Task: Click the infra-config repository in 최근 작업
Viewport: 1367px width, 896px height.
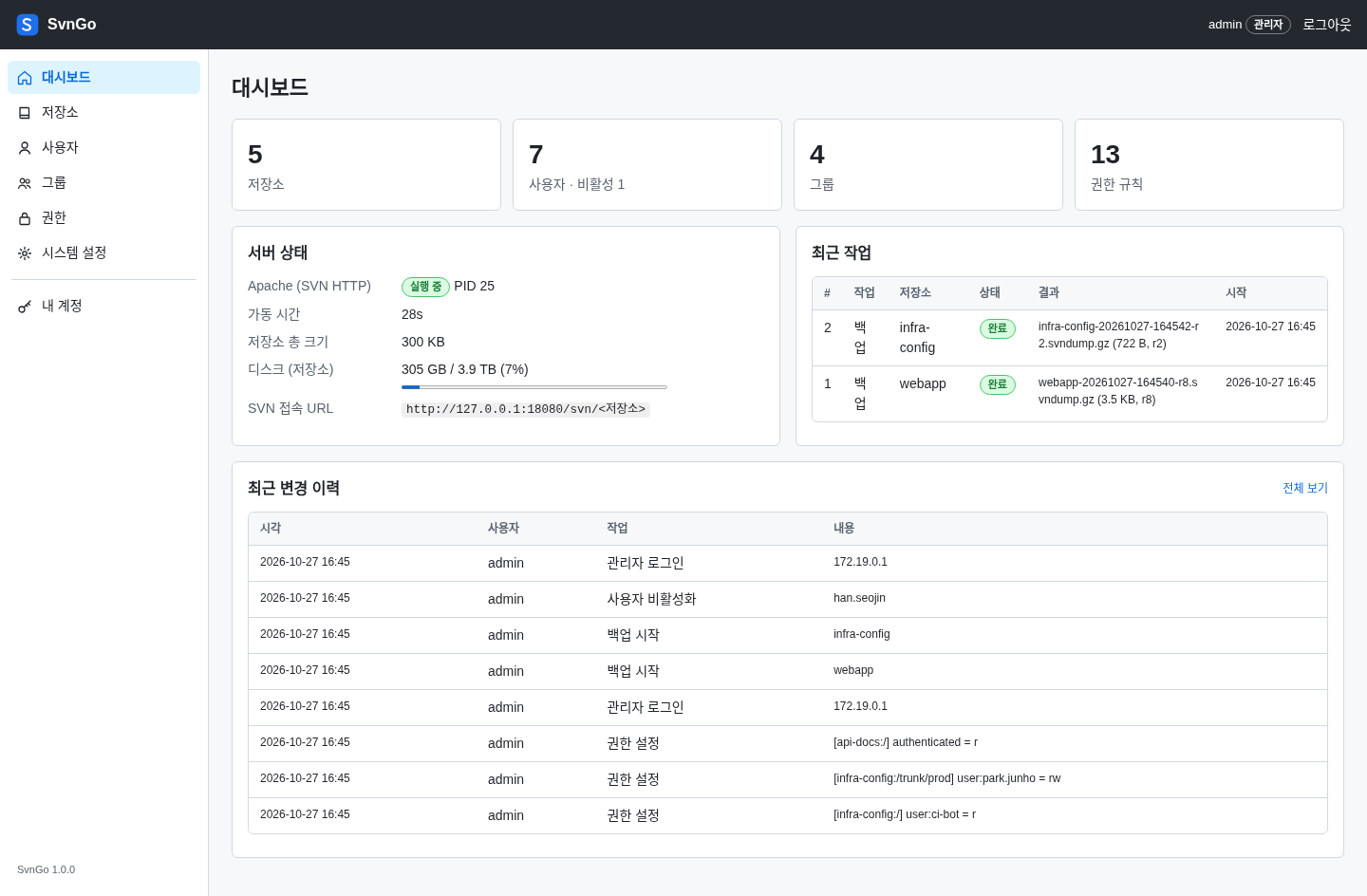Action: (x=917, y=338)
